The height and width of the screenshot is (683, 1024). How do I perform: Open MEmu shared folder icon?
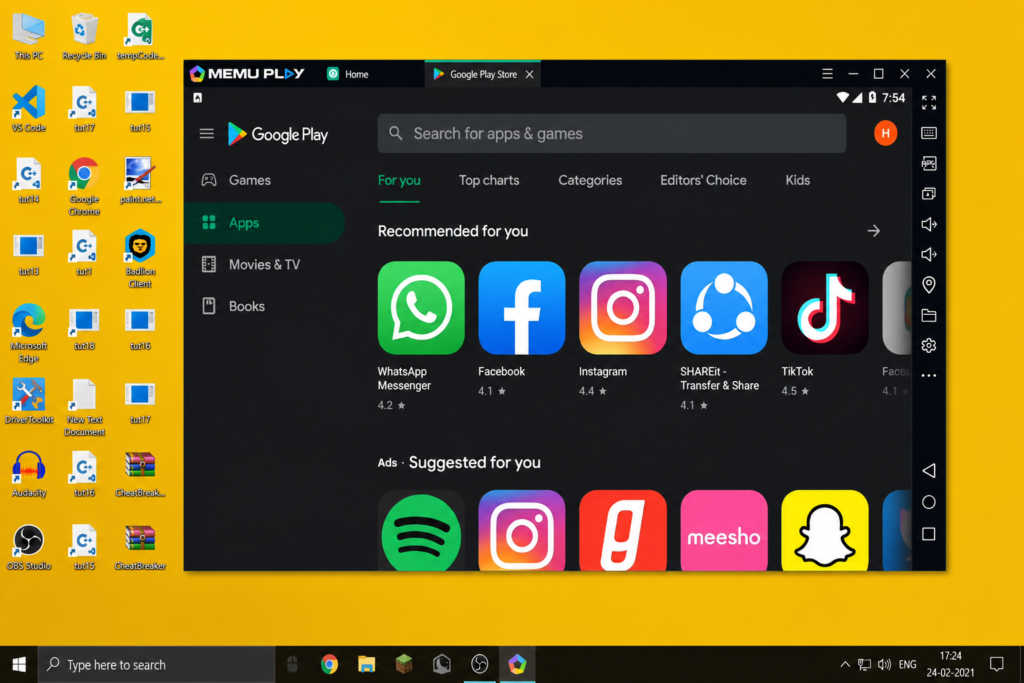(x=929, y=315)
